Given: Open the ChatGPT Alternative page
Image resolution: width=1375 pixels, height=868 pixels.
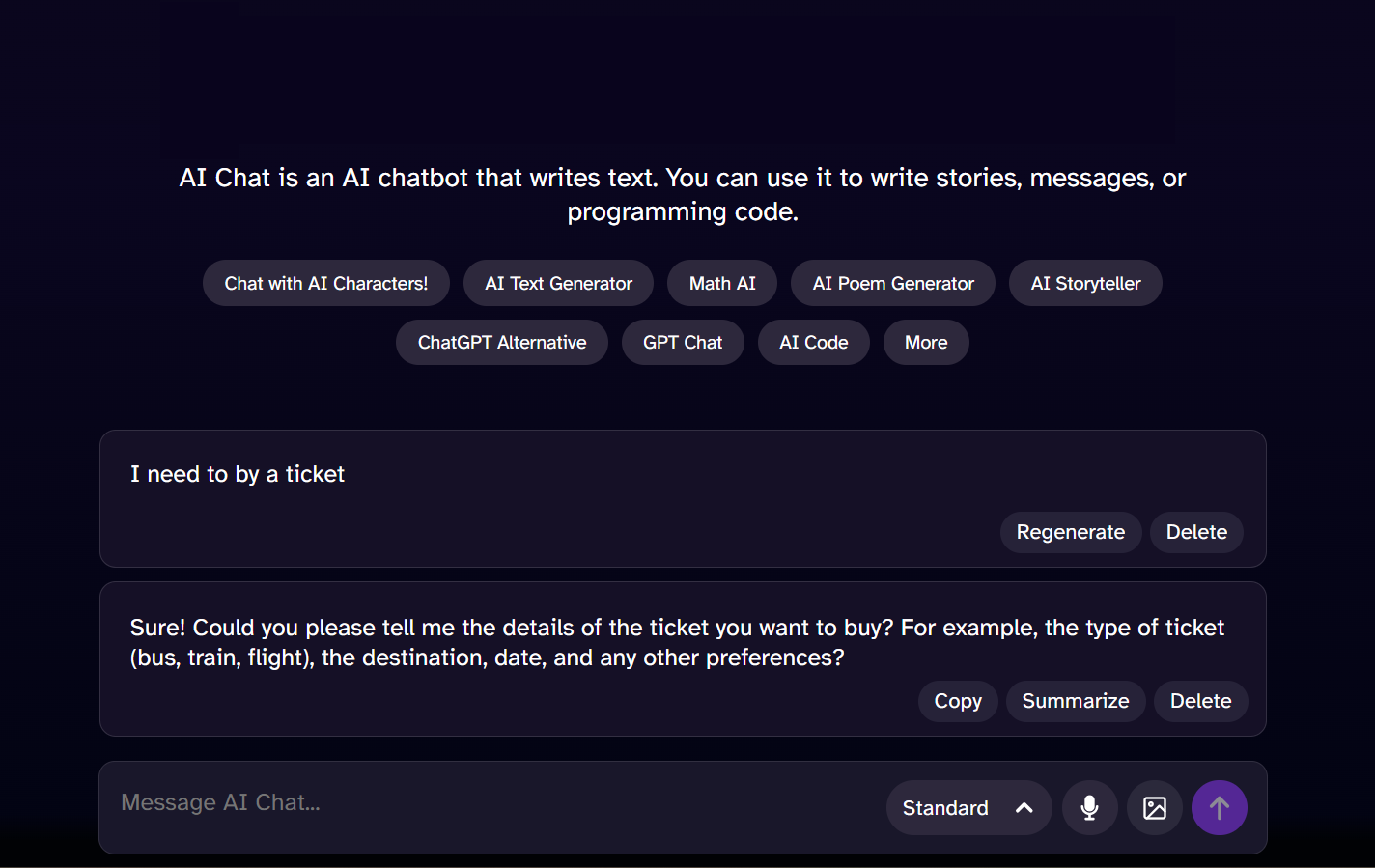Looking at the screenshot, I should pyautogui.click(x=502, y=343).
